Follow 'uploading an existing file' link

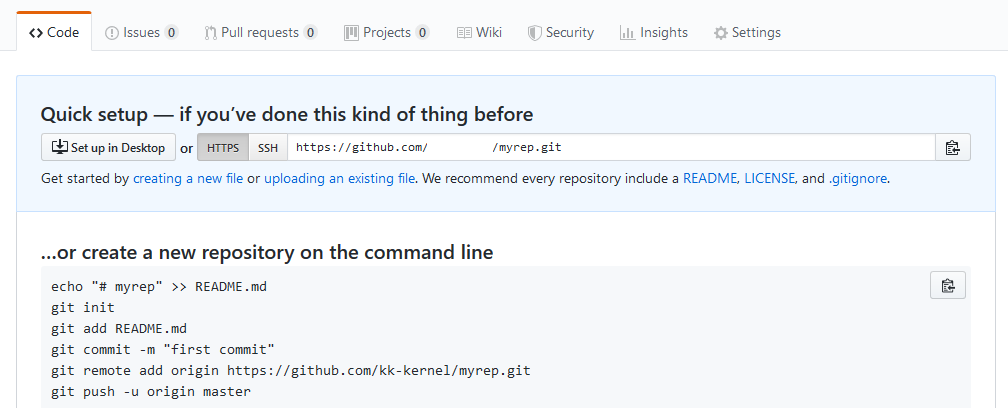(x=339, y=179)
